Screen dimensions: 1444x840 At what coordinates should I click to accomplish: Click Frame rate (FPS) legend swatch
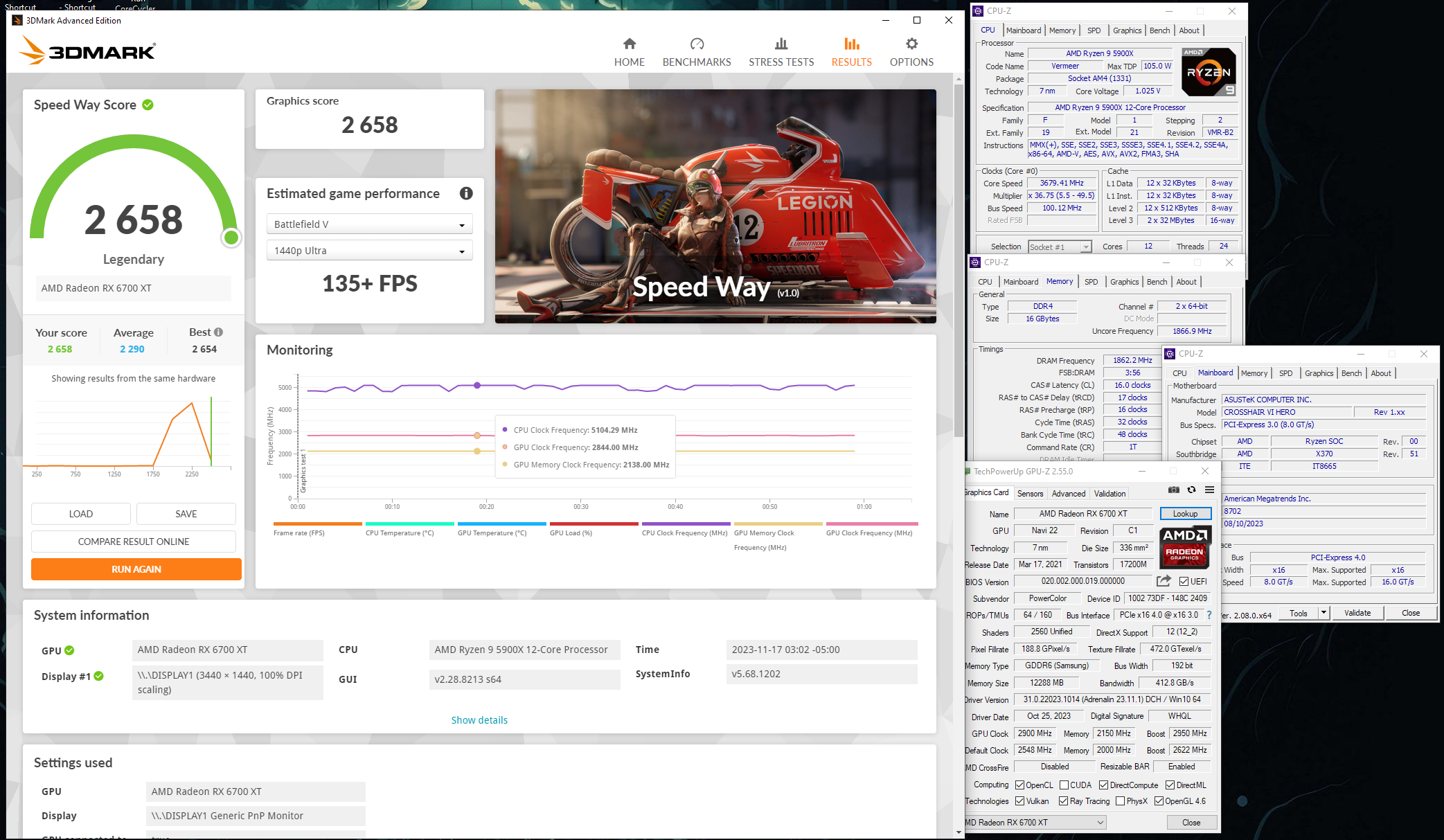click(317, 524)
